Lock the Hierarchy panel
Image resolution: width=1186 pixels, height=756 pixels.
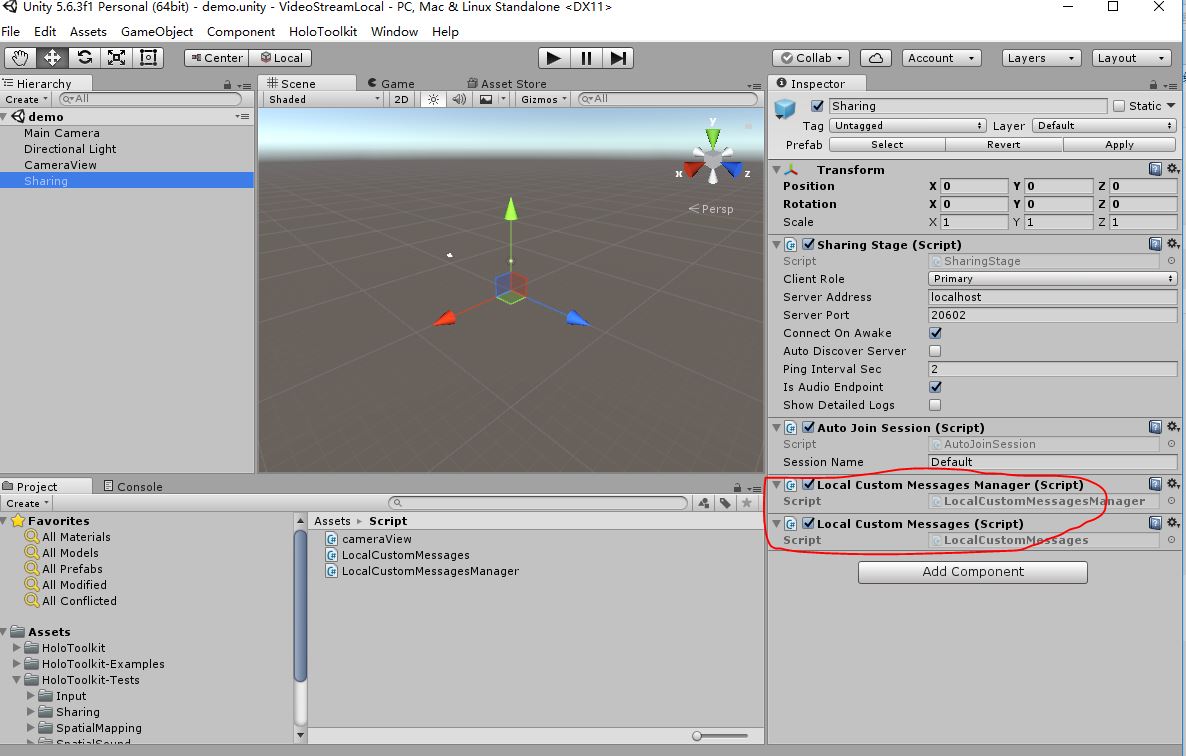pos(228,85)
